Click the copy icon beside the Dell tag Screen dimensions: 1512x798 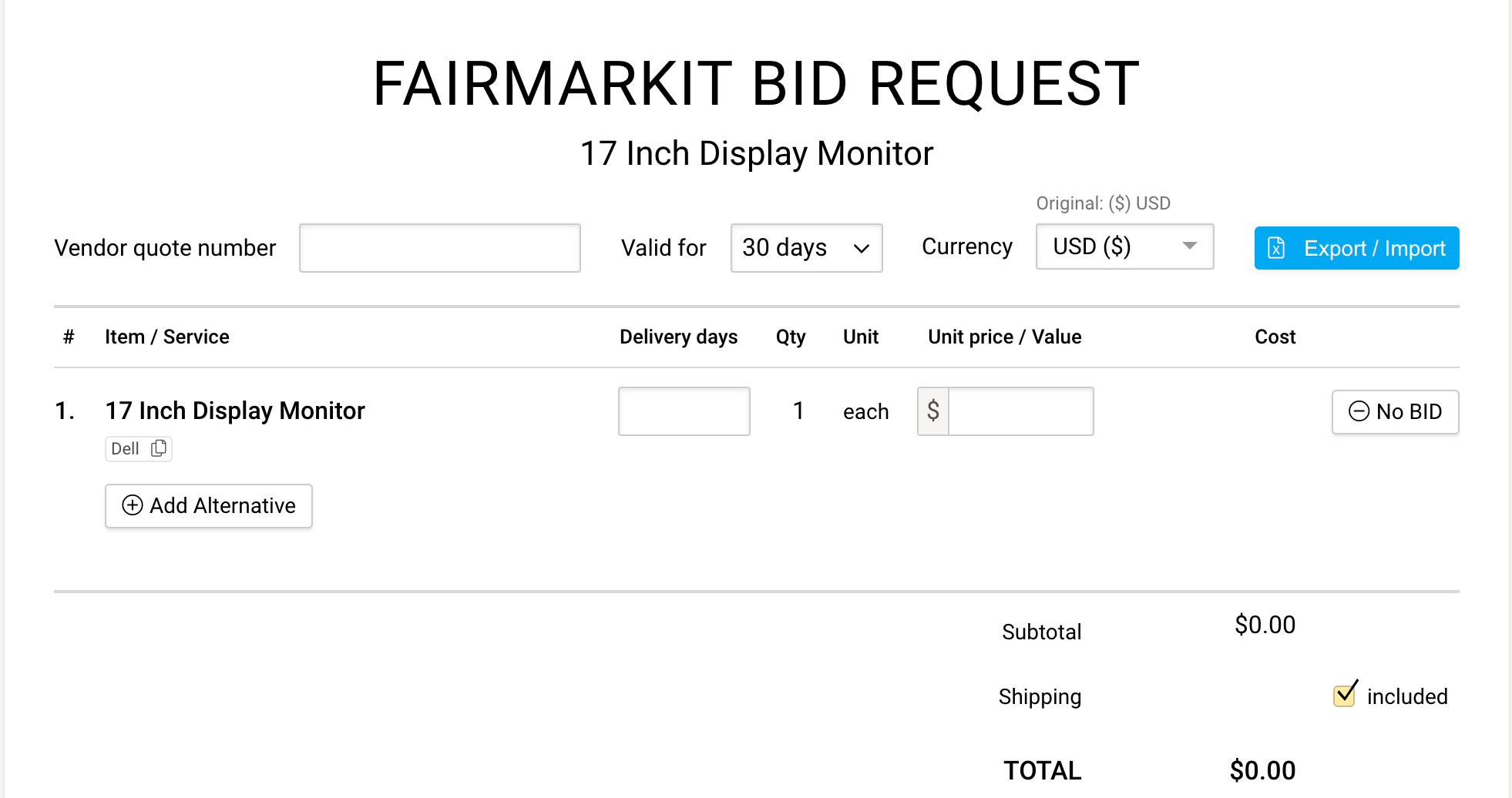click(x=159, y=448)
